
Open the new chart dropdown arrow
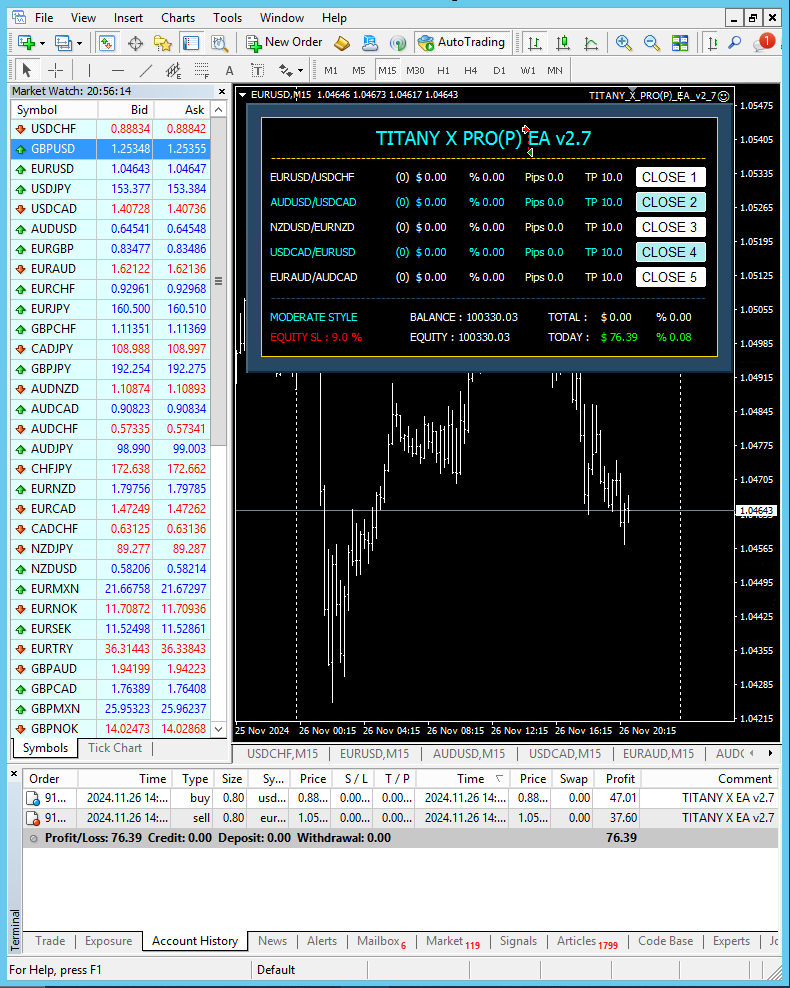41,43
